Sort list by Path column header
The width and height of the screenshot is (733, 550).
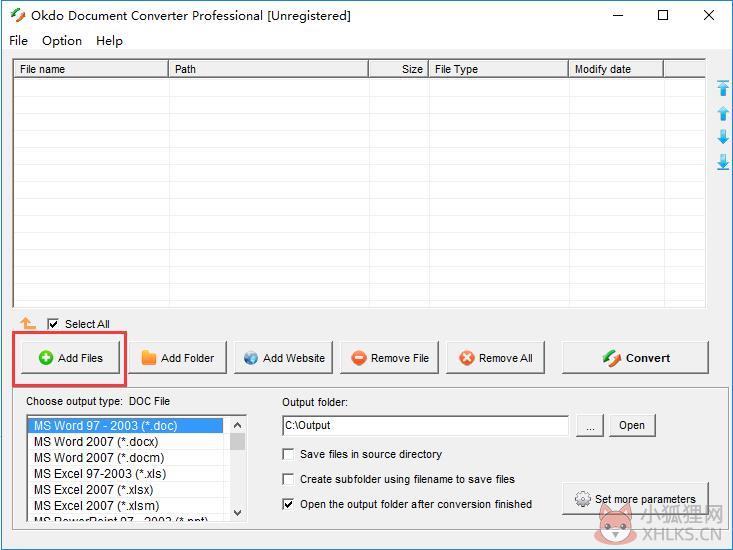coord(268,69)
